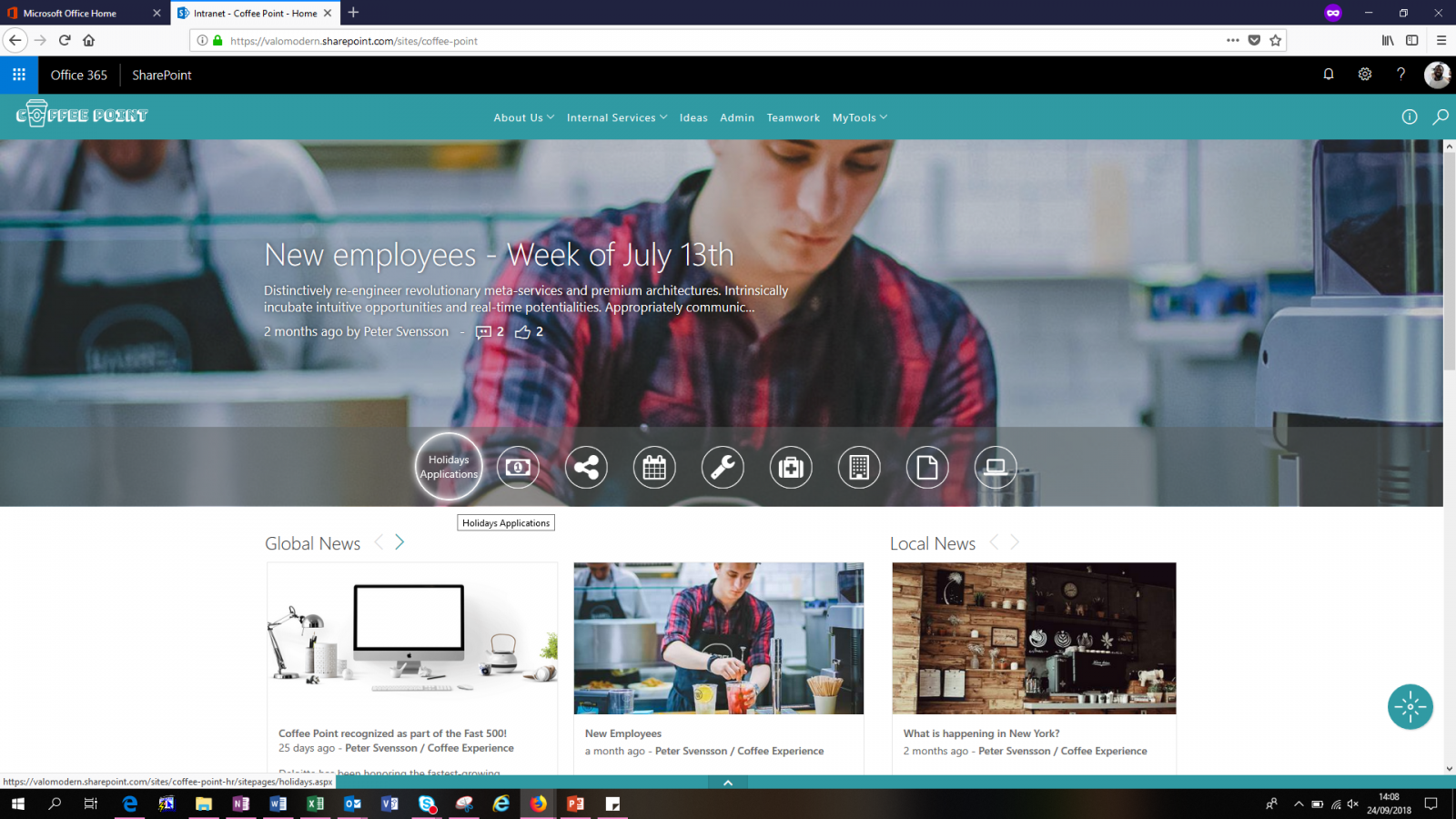Open Office 365 help question mark
This screenshot has height=819, width=1456.
(1401, 75)
